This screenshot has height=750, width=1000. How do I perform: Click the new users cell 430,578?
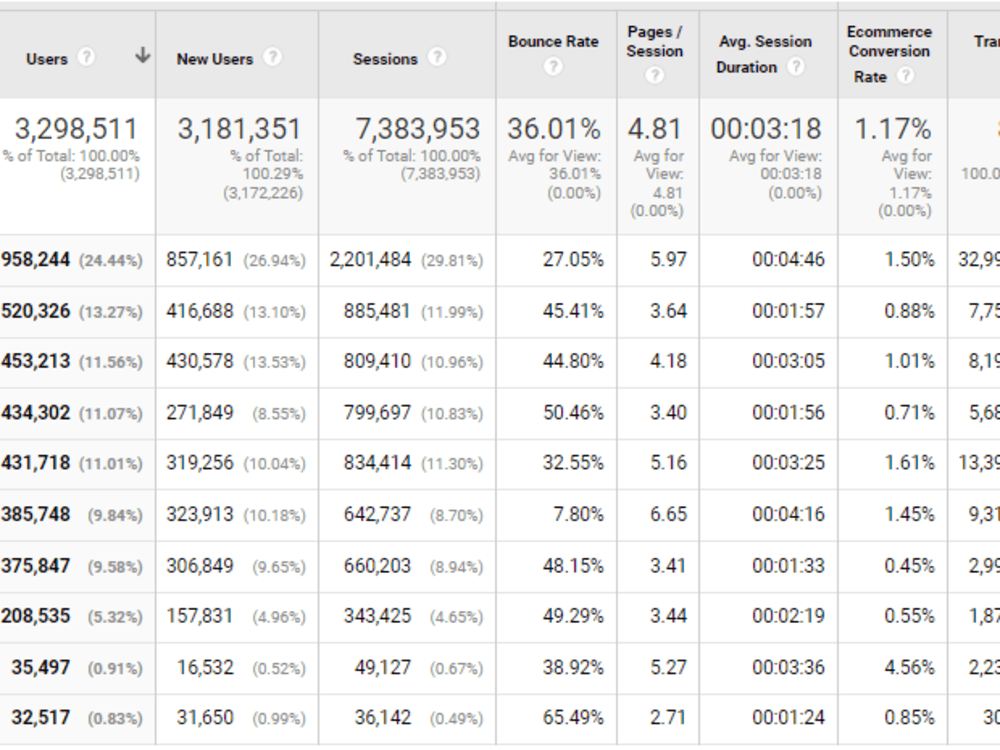tap(200, 361)
